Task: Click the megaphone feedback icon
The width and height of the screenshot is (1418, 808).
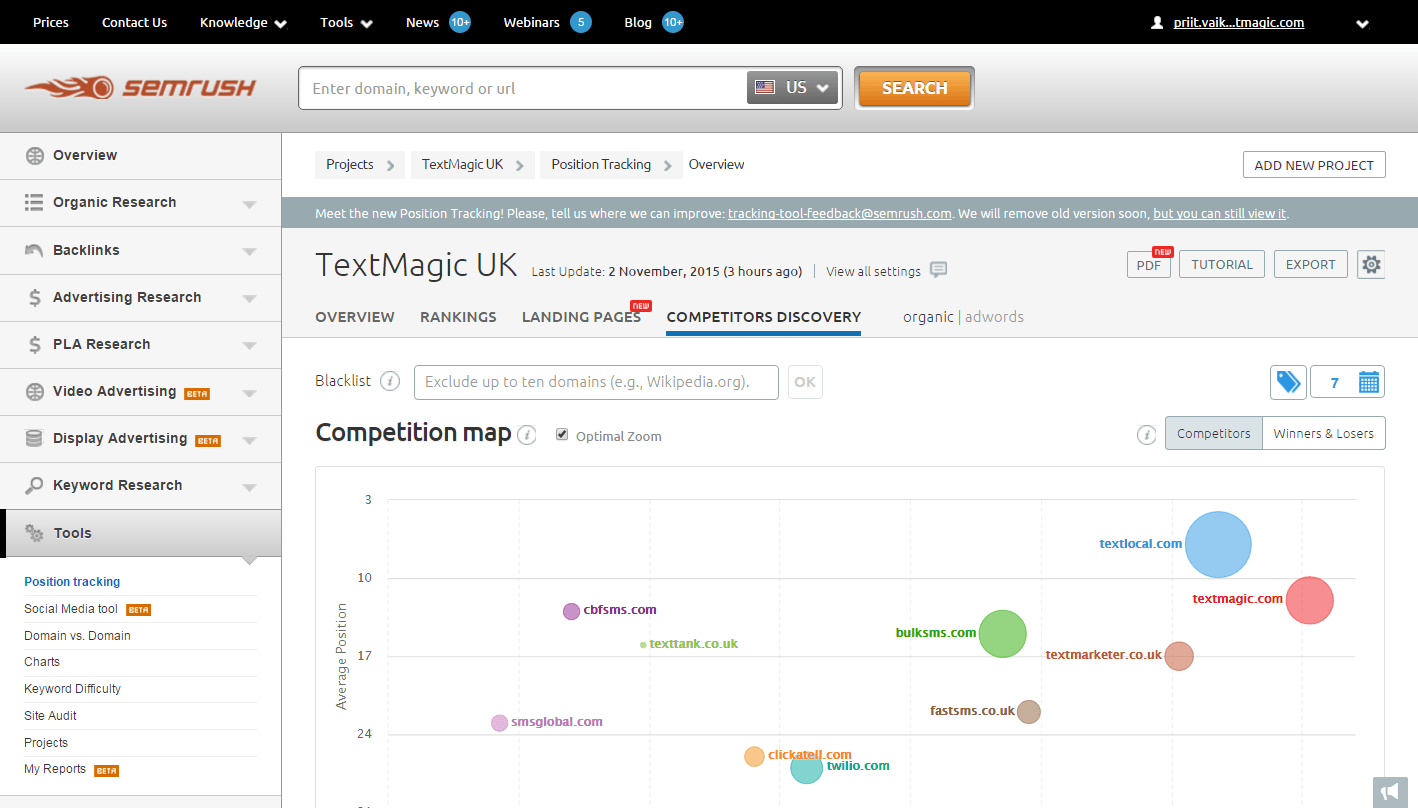Action: coord(1390,791)
